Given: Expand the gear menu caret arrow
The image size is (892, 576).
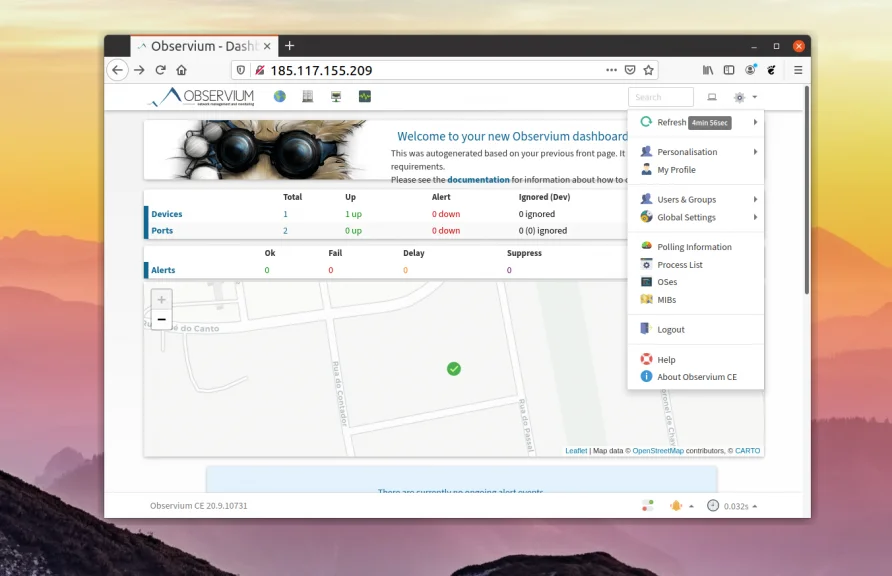Looking at the screenshot, I should click(755, 97).
